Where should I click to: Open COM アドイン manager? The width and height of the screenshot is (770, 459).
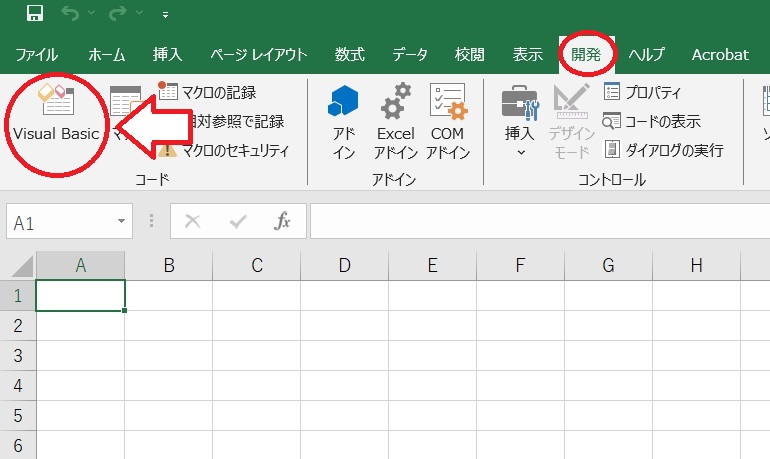pos(447,122)
